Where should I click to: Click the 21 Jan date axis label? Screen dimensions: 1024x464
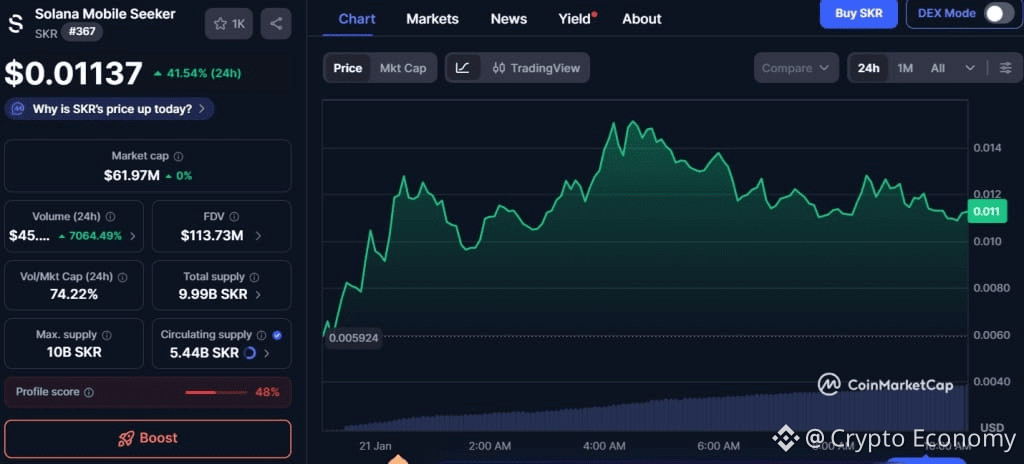[x=376, y=446]
